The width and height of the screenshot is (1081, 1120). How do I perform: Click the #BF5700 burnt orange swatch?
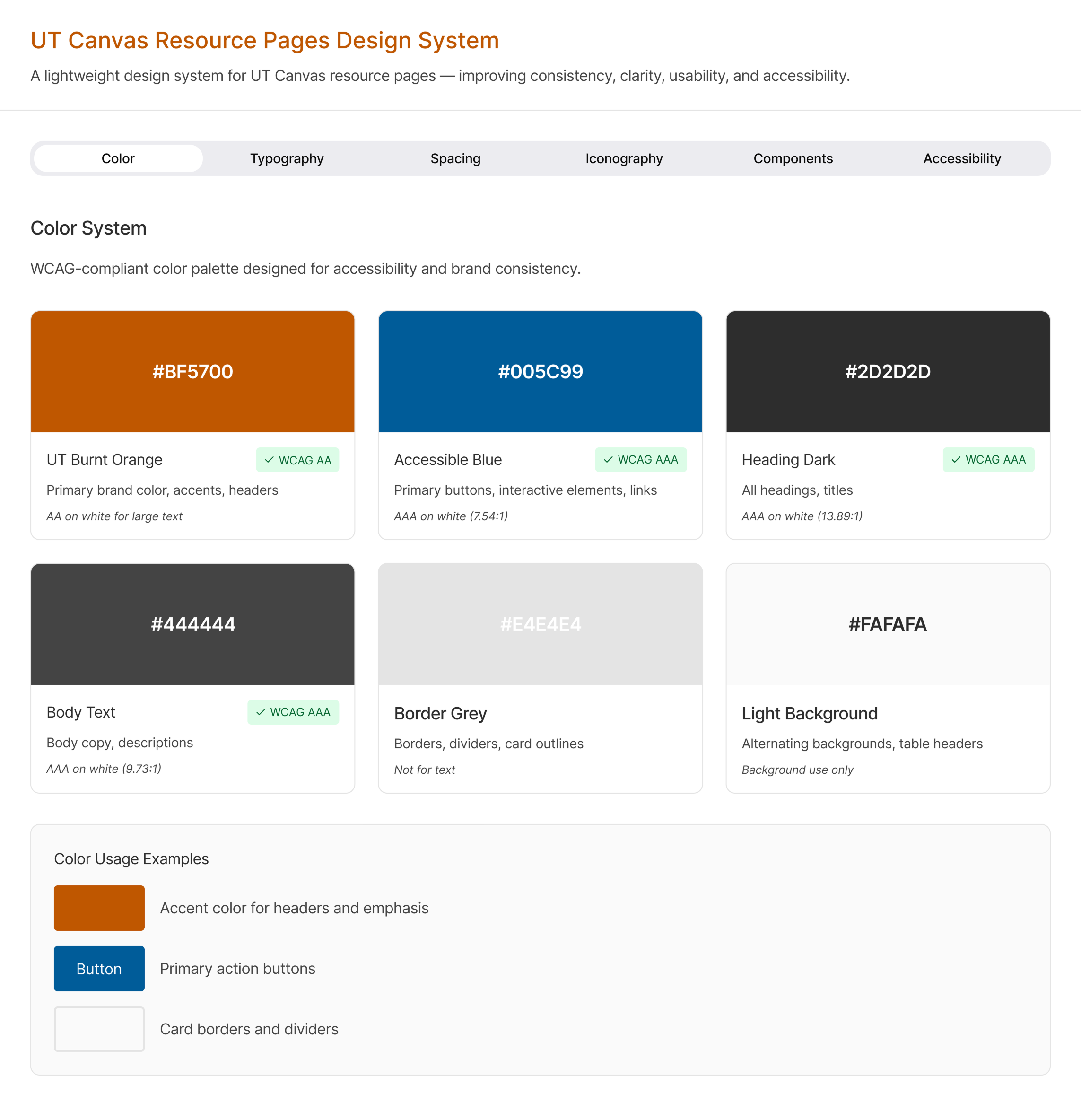tap(192, 371)
